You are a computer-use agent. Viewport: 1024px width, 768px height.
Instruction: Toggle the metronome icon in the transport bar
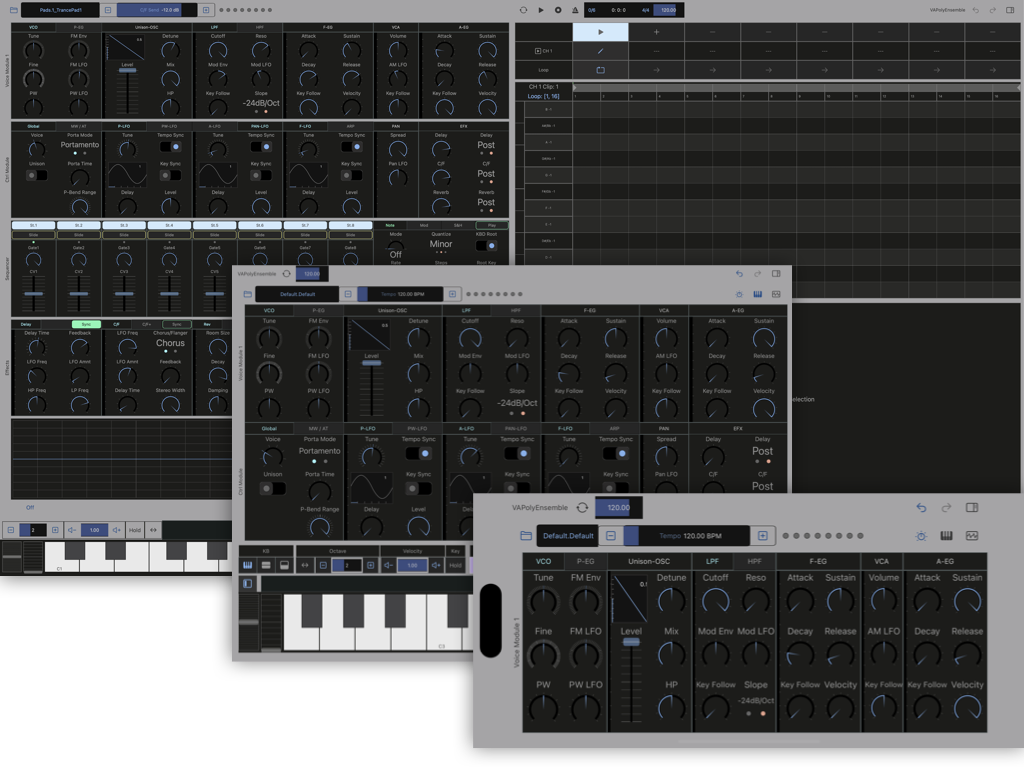575,10
